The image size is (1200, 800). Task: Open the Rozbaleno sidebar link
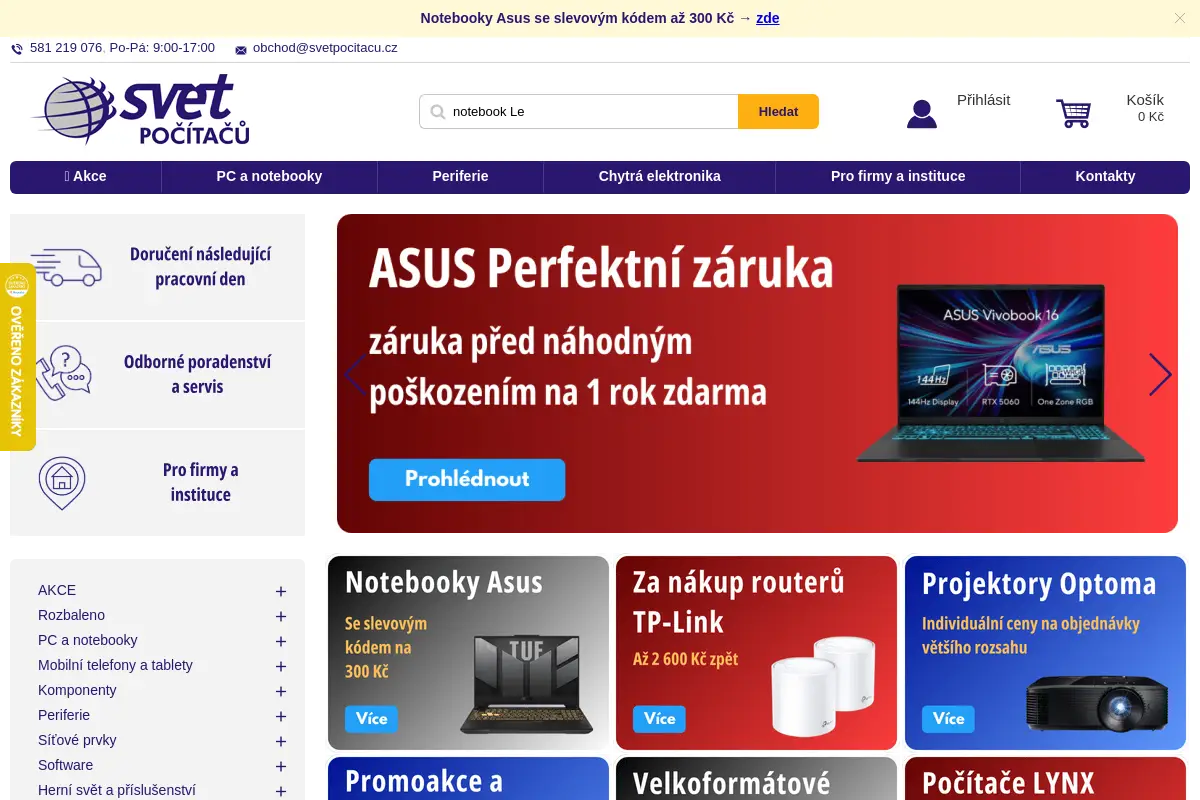coord(71,616)
